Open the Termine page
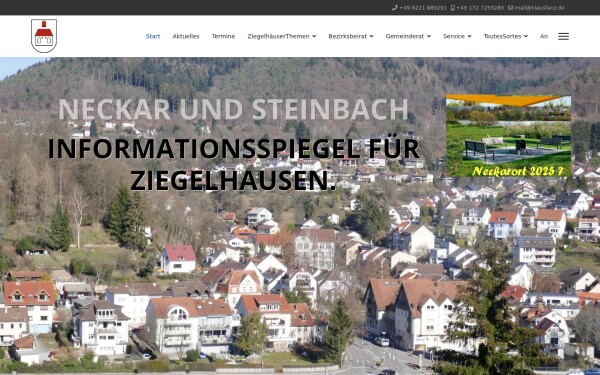Image resolution: width=600 pixels, height=375 pixels. (x=223, y=36)
